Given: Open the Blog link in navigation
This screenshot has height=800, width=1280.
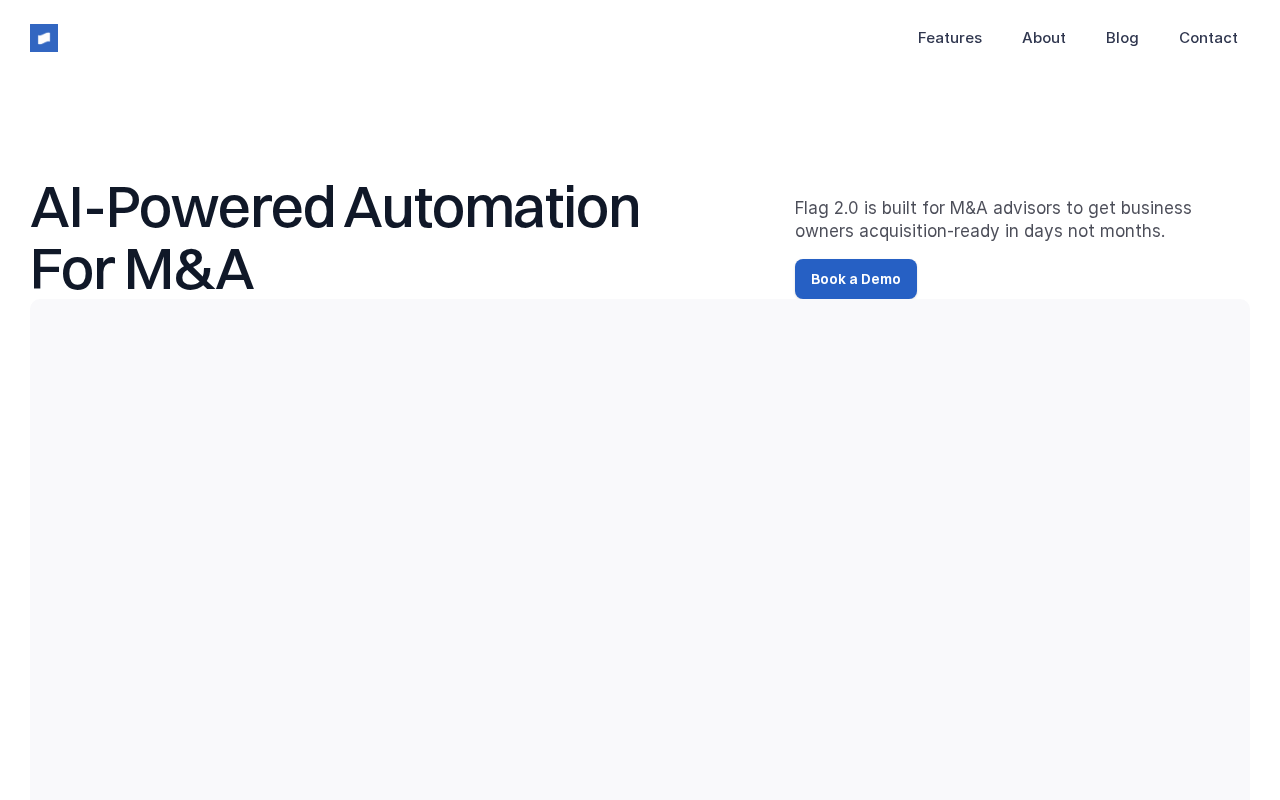Looking at the screenshot, I should [x=1122, y=38].
